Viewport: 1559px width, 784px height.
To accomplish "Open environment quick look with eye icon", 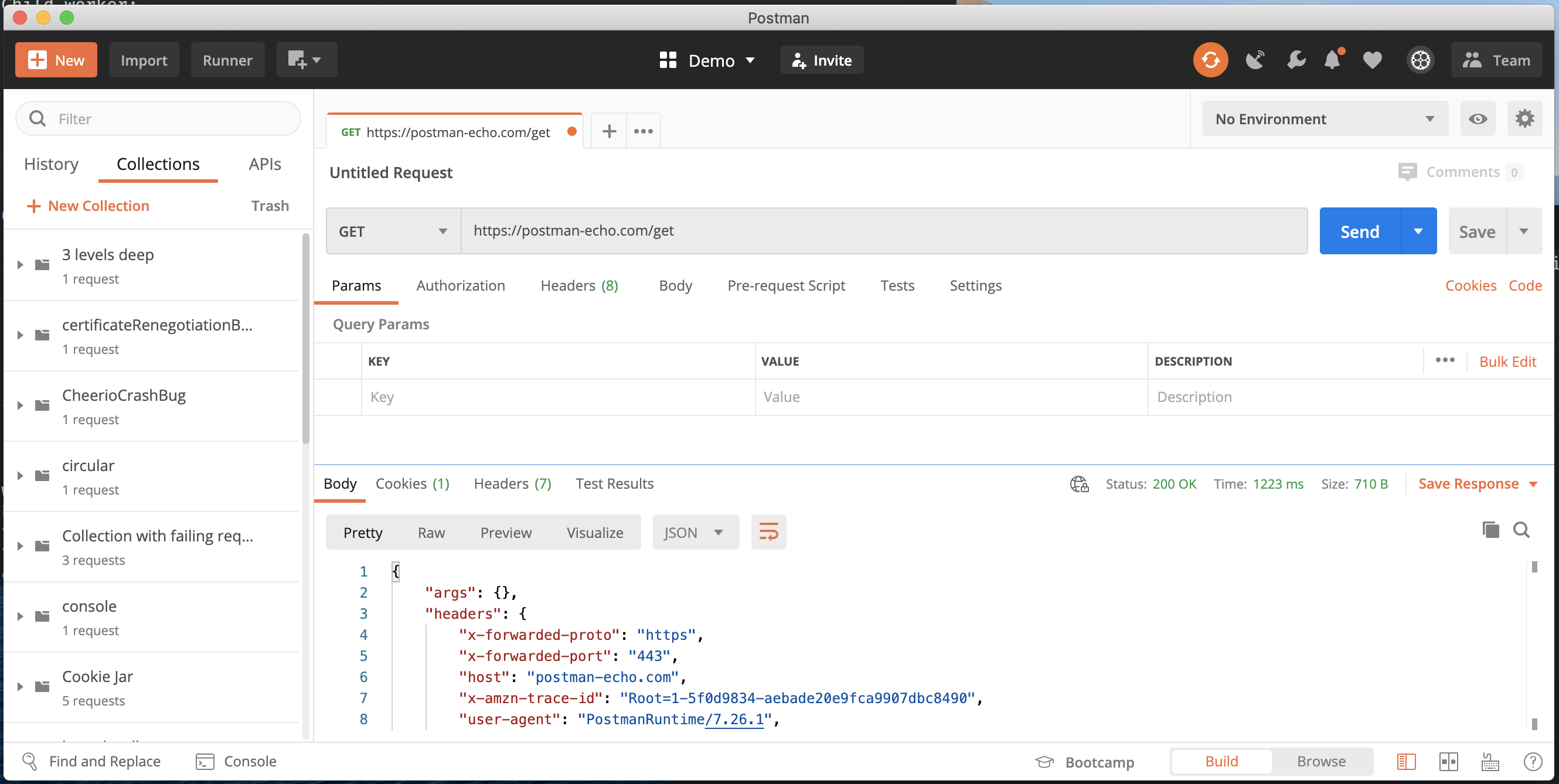I will pos(1478,118).
